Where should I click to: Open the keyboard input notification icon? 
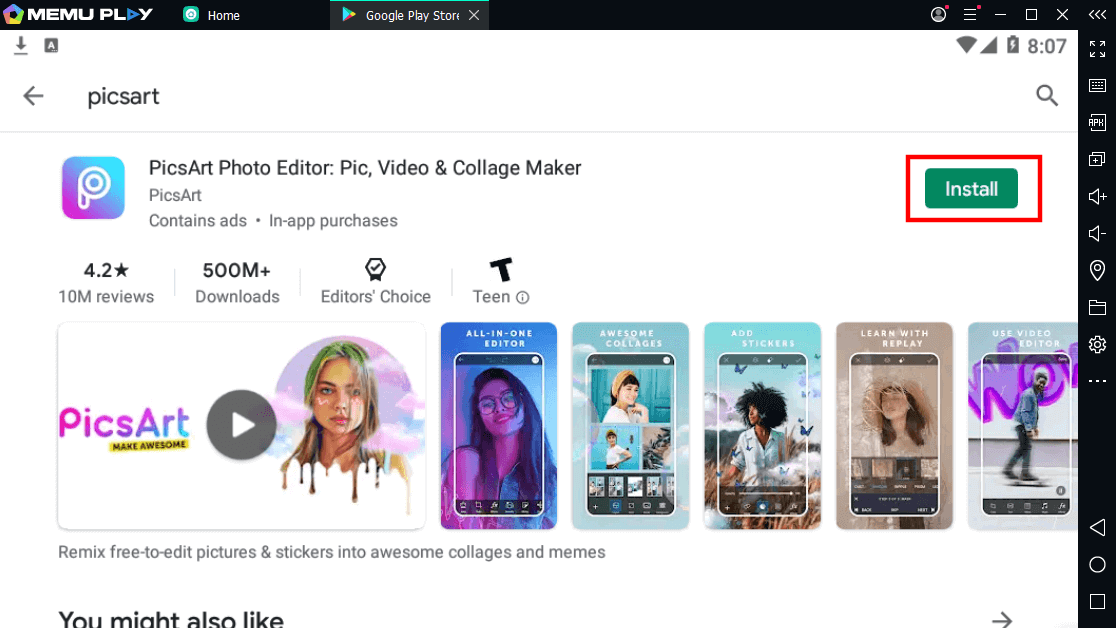tap(51, 46)
